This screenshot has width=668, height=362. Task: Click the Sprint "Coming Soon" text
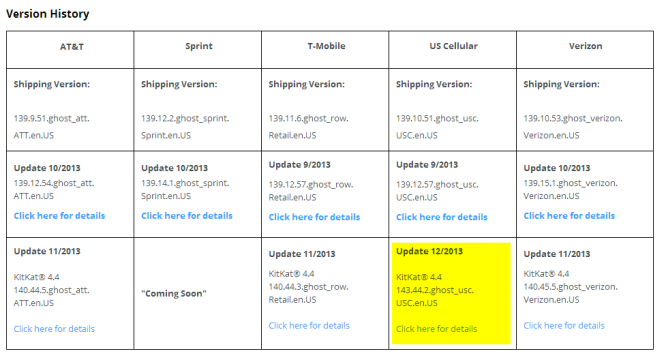click(x=174, y=293)
